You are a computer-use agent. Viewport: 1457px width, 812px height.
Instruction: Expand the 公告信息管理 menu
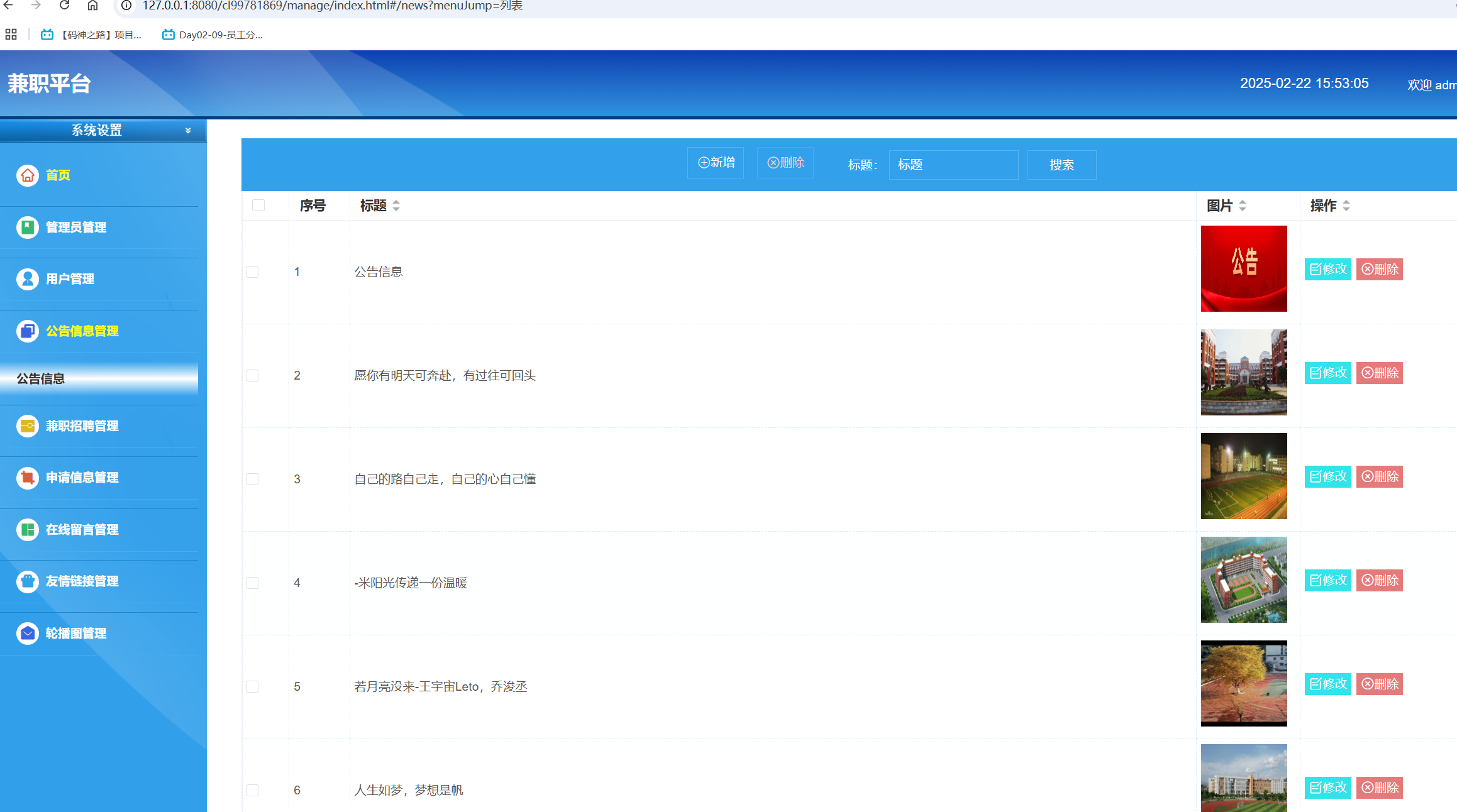click(82, 331)
